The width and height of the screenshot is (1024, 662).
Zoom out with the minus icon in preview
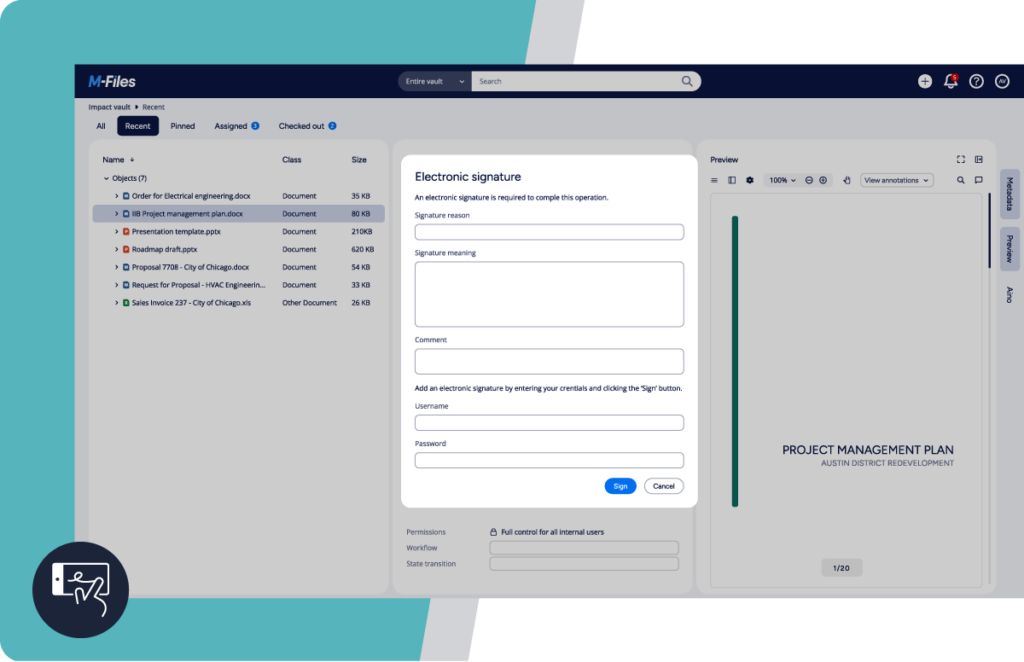pyautogui.click(x=809, y=180)
